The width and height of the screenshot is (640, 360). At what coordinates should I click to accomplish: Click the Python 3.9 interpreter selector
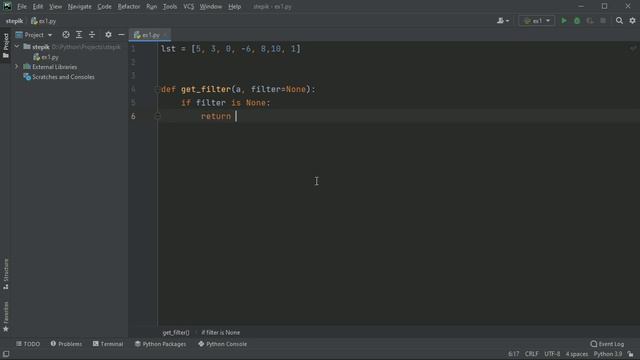(607, 354)
